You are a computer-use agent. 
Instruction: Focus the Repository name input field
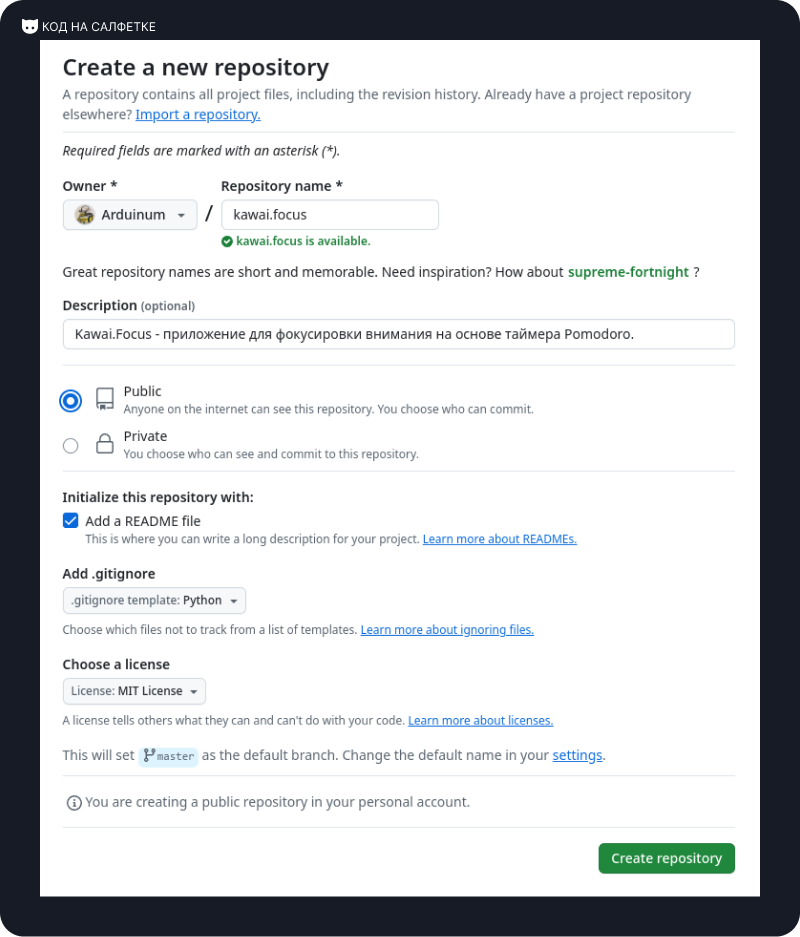(330, 215)
